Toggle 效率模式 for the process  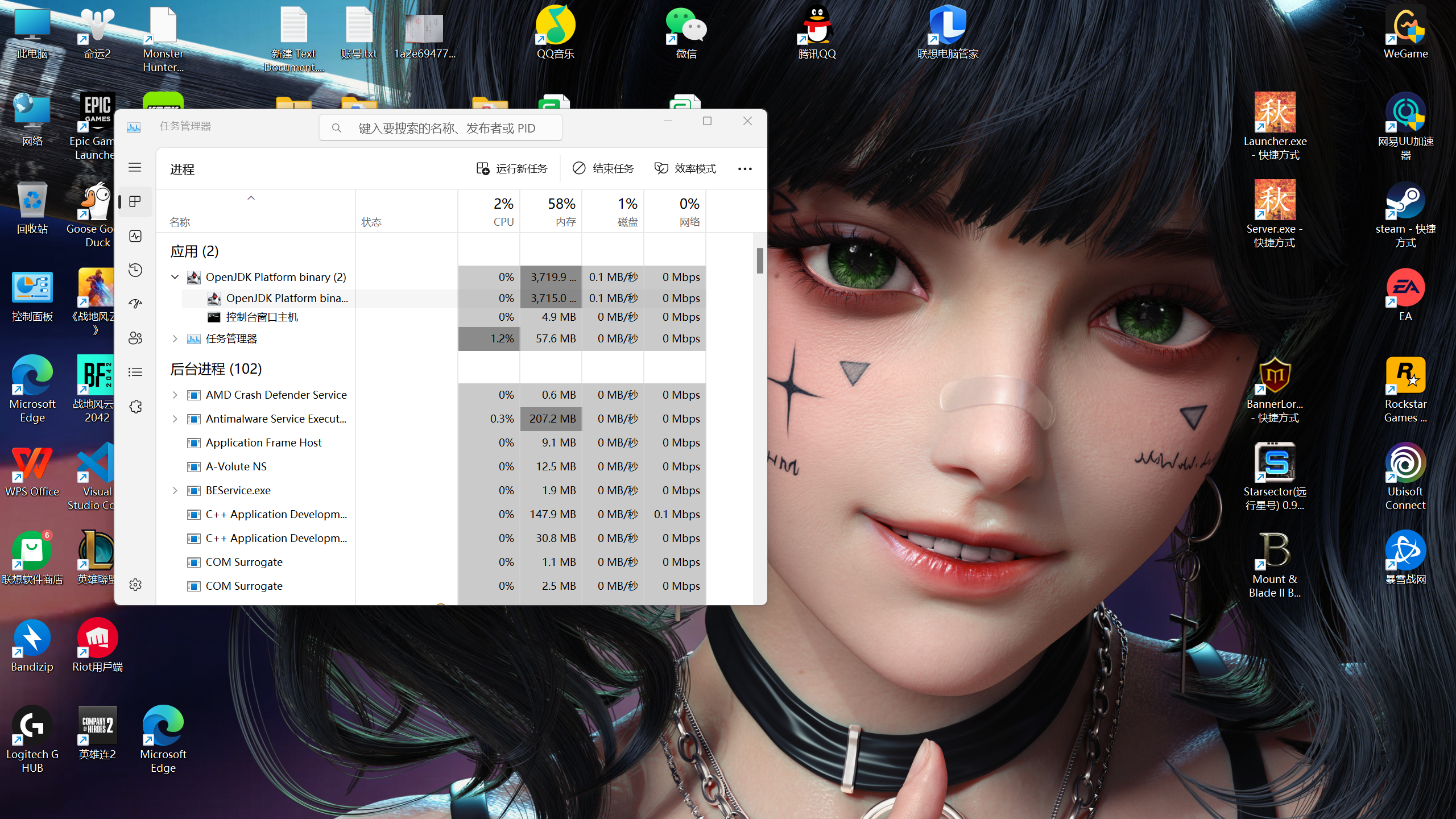(x=685, y=168)
